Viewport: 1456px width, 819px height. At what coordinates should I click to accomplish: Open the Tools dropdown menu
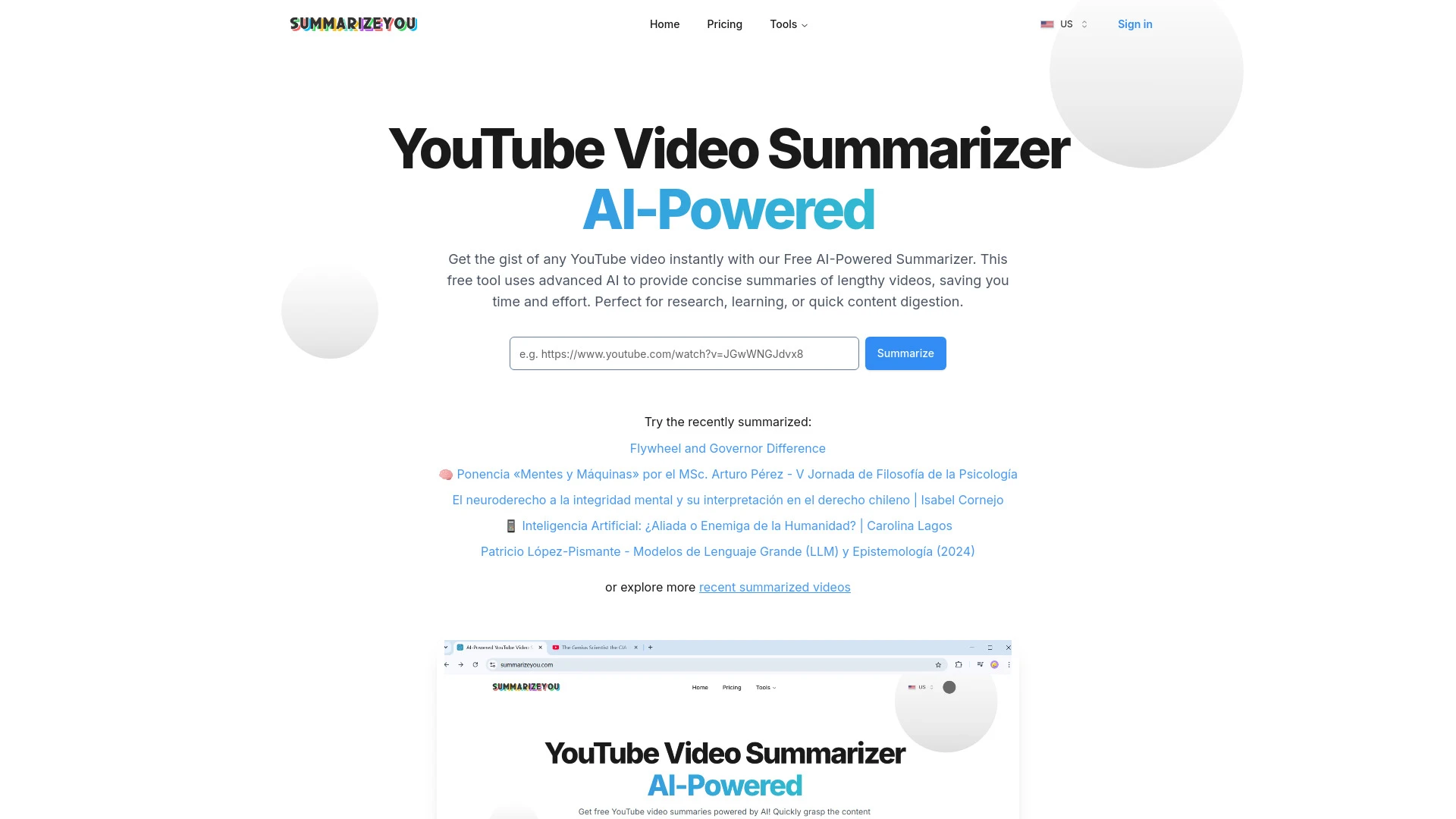click(x=788, y=24)
